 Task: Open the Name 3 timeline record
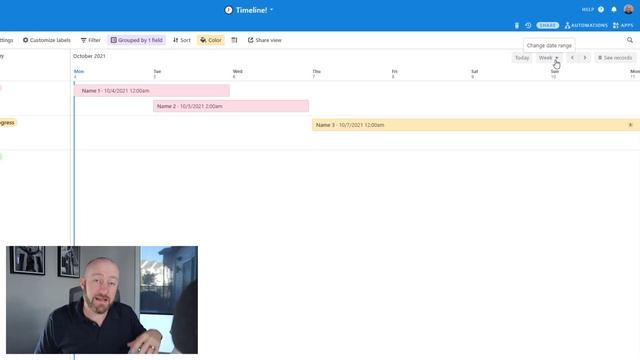pyautogui.click(x=476, y=125)
